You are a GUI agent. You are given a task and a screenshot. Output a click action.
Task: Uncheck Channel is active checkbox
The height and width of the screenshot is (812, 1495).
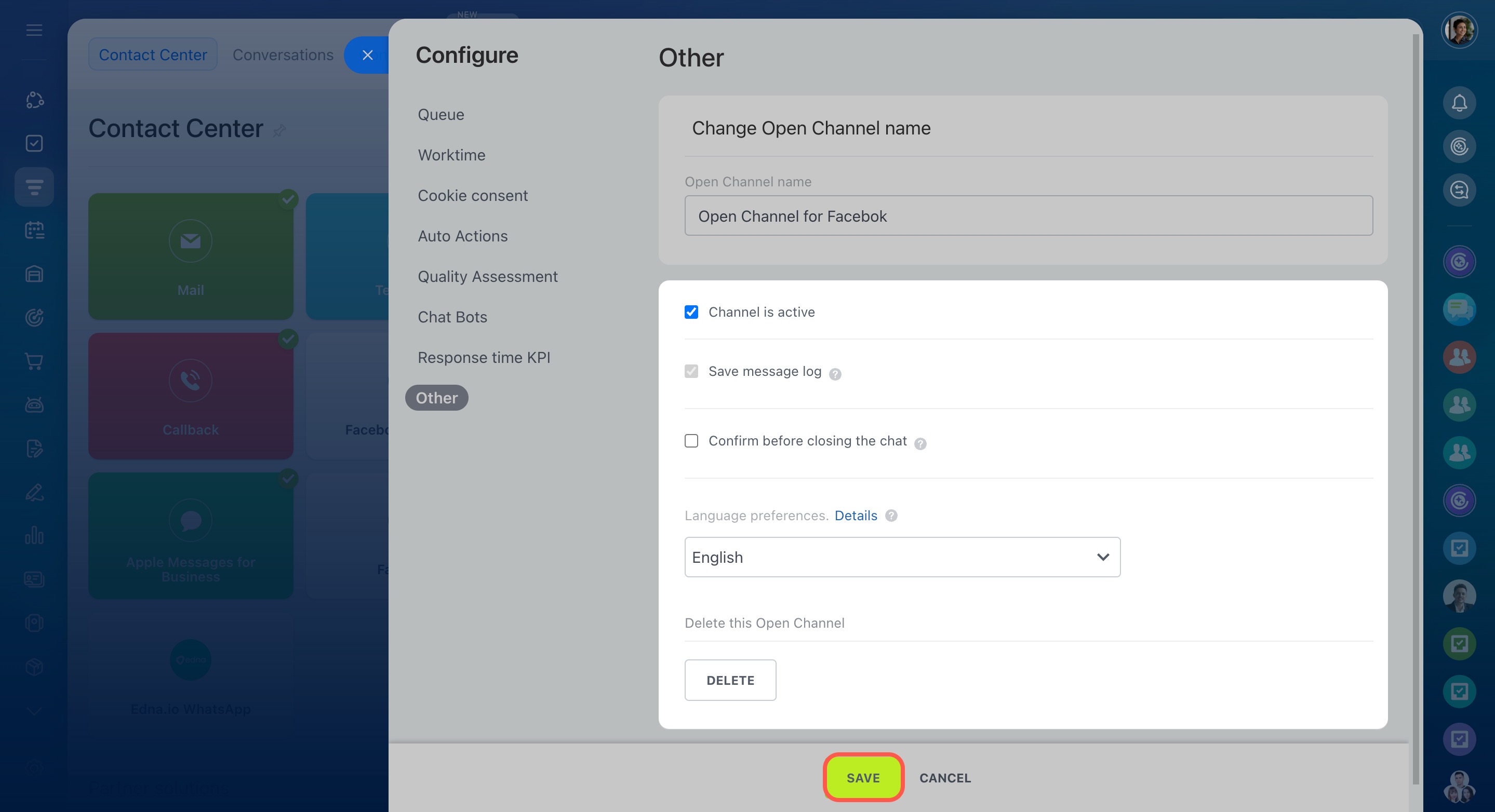coord(691,312)
